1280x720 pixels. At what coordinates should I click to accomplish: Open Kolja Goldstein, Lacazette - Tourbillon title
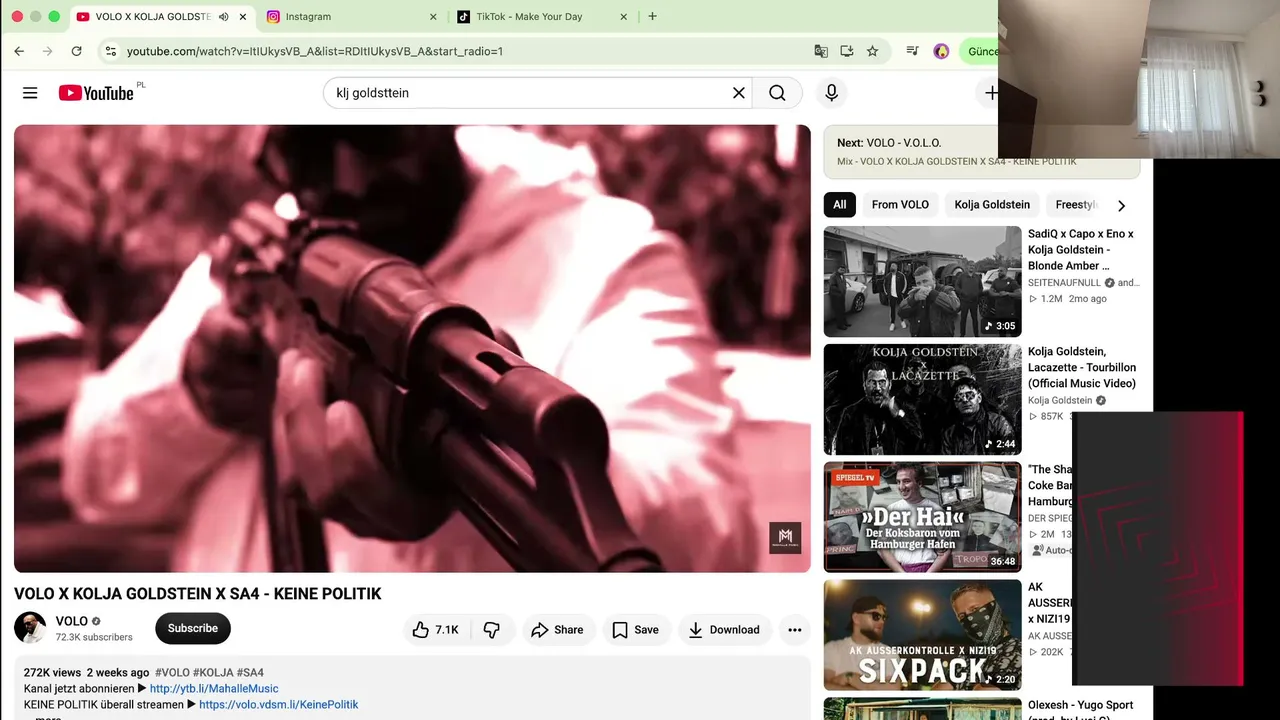1082,367
